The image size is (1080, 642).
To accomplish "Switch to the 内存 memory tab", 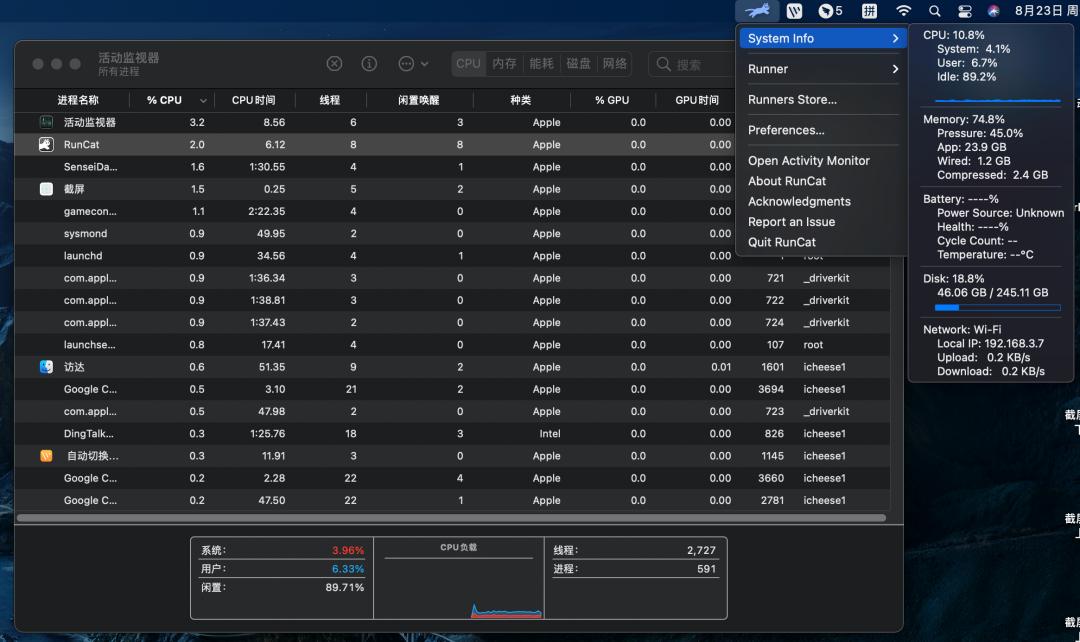I will 504,64.
